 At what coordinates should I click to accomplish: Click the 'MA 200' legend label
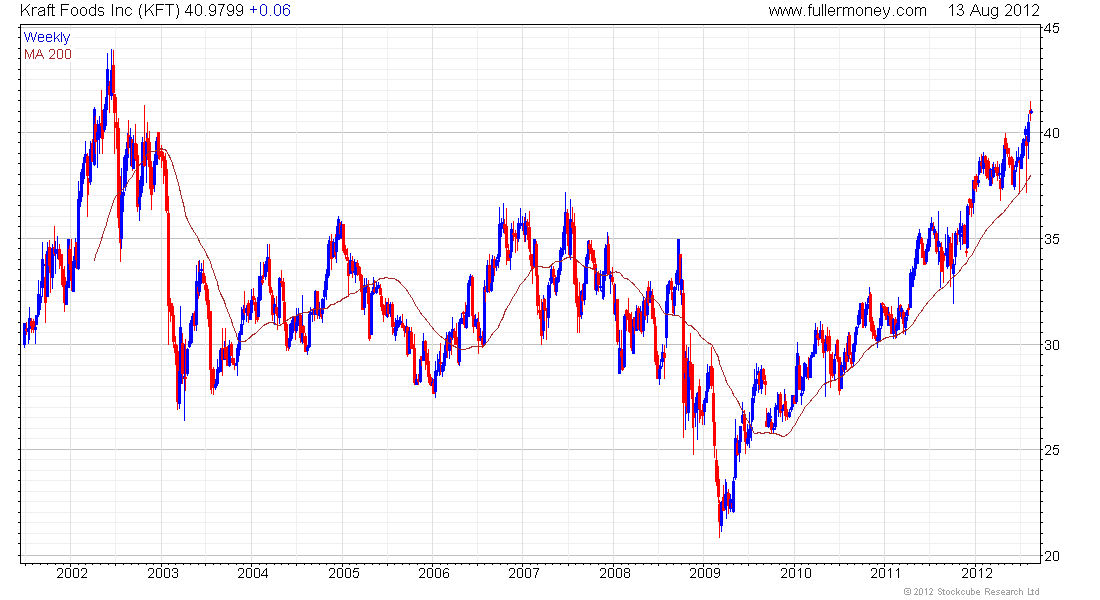(48, 54)
